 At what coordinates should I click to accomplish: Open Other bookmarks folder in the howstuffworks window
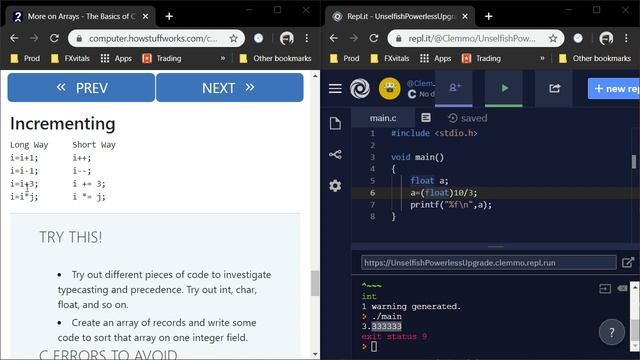click(x=276, y=58)
